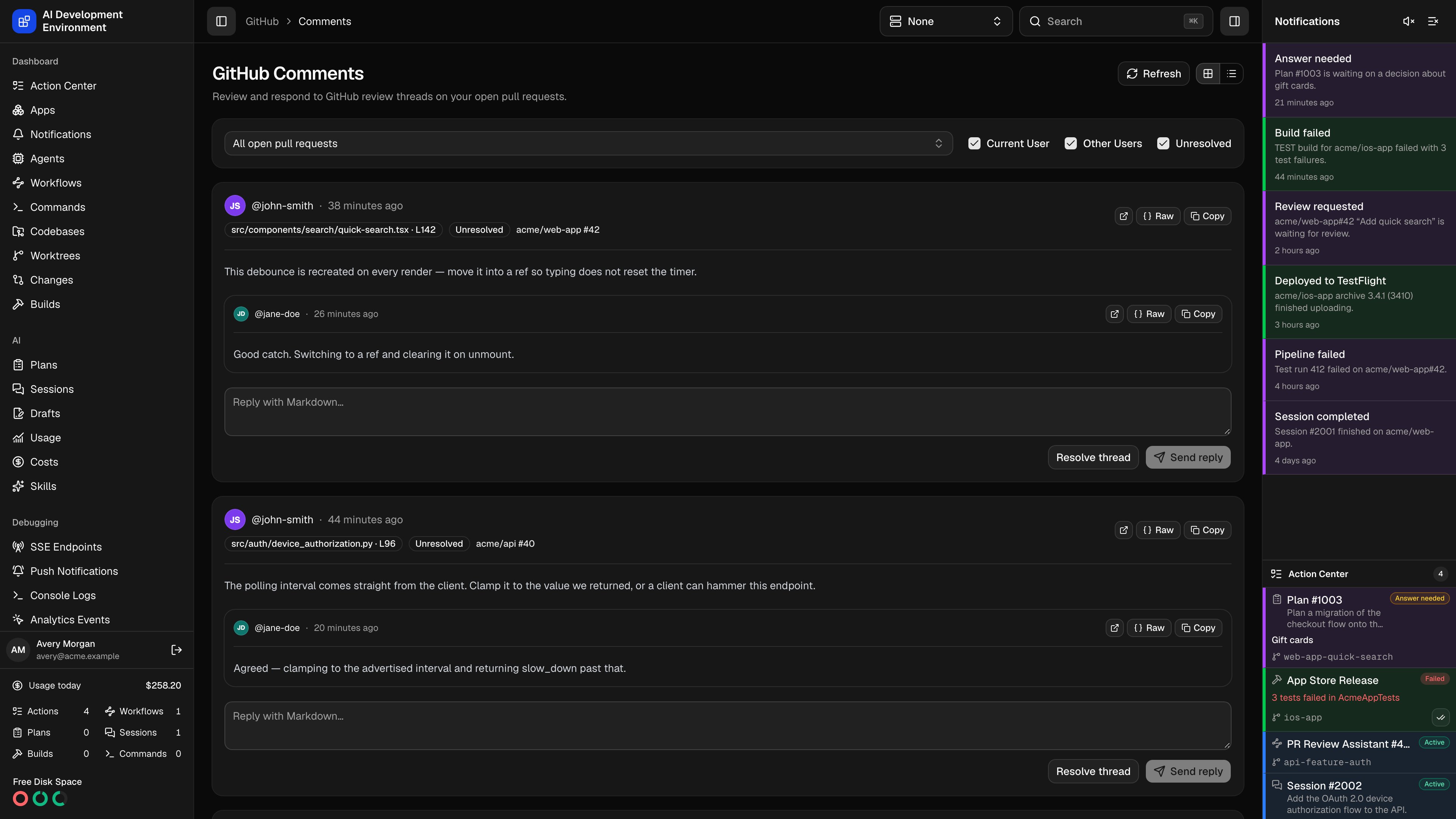Open john-smith's 44 minutes ago comment externally
The height and width of the screenshot is (819, 1456).
[x=1123, y=530]
